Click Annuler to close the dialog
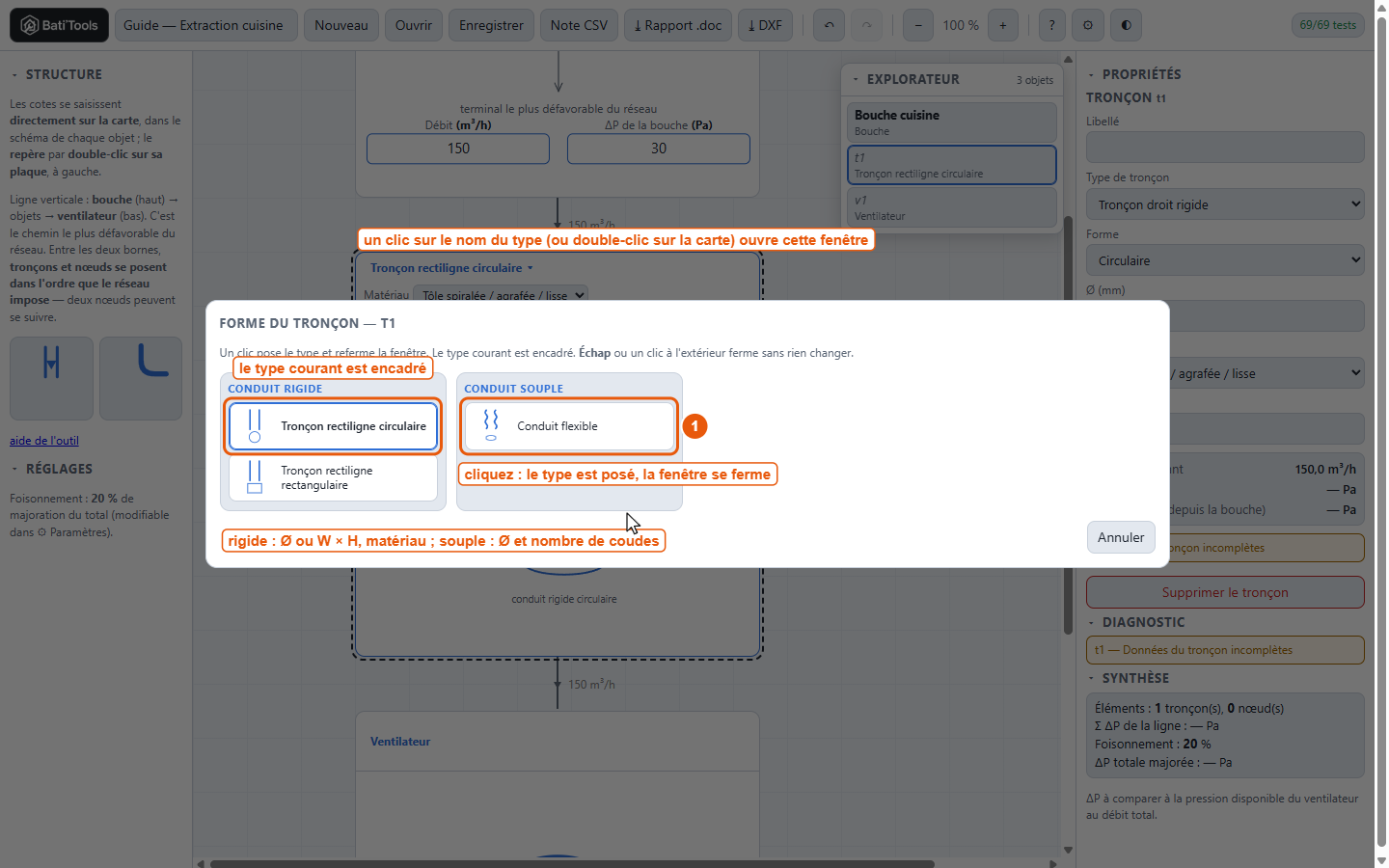Viewport: 1389px width, 868px height. coord(1121,537)
